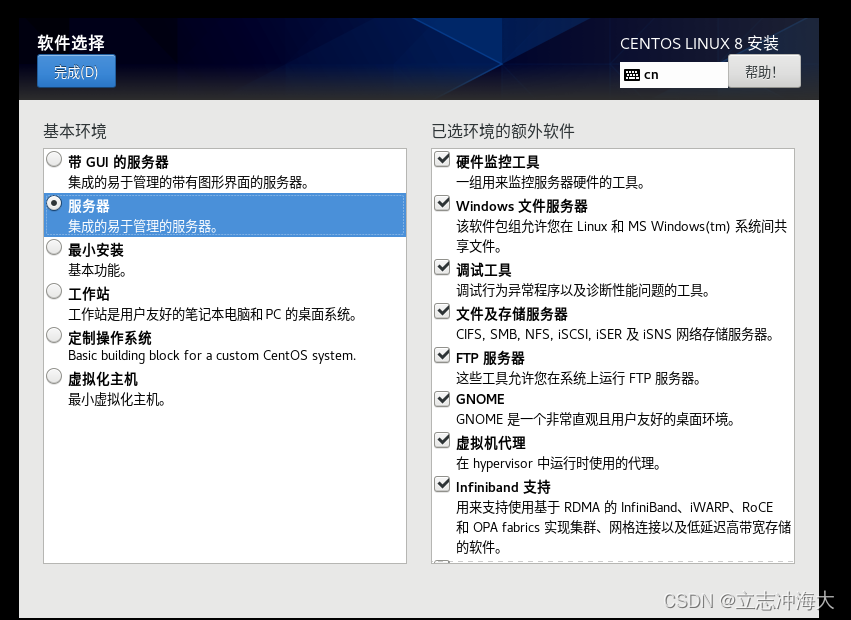
Task: Uncheck the GNOME desktop checkbox
Action: click(442, 399)
